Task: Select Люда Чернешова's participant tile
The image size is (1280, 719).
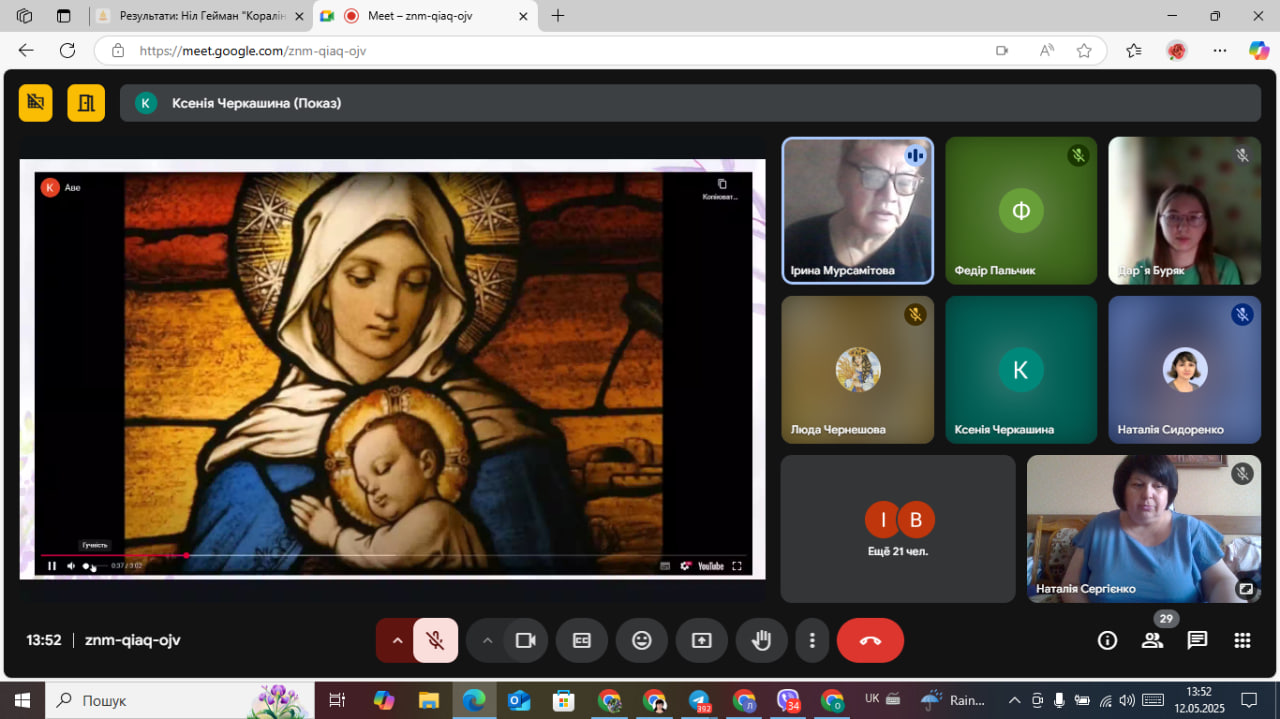Action: [857, 370]
